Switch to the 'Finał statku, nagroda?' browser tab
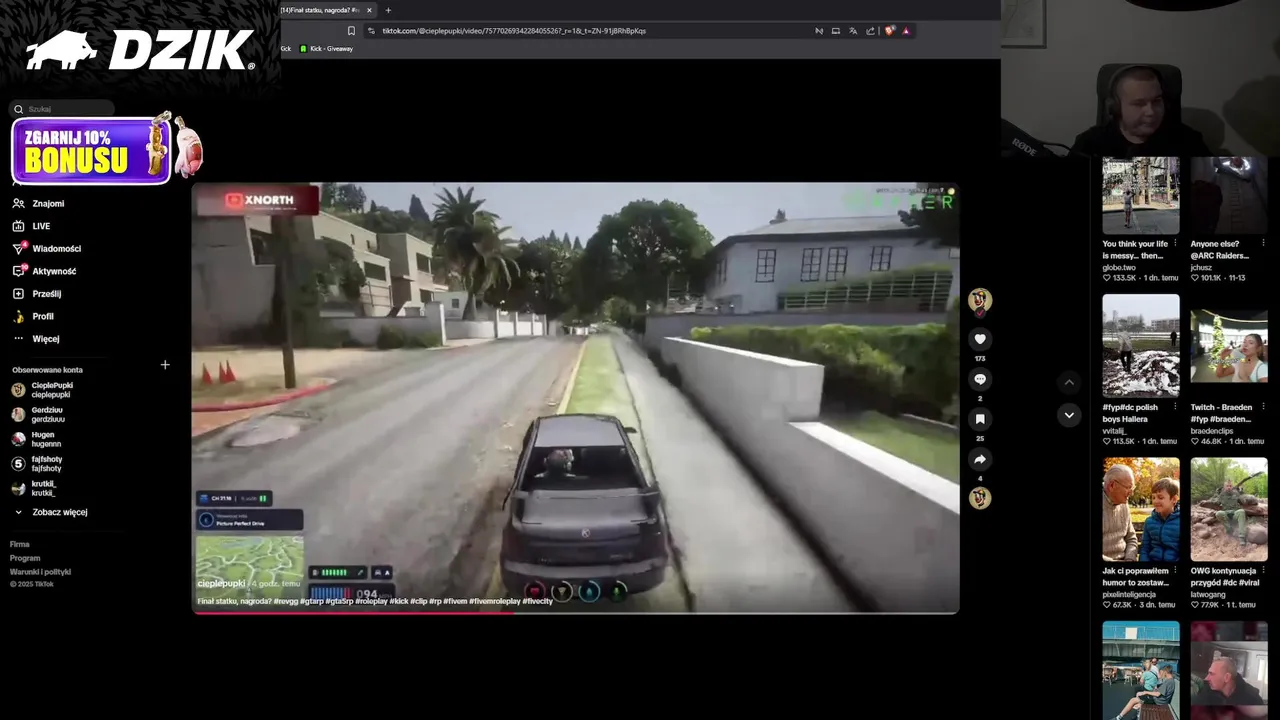Screen dimensions: 1280x720 [320, 10]
